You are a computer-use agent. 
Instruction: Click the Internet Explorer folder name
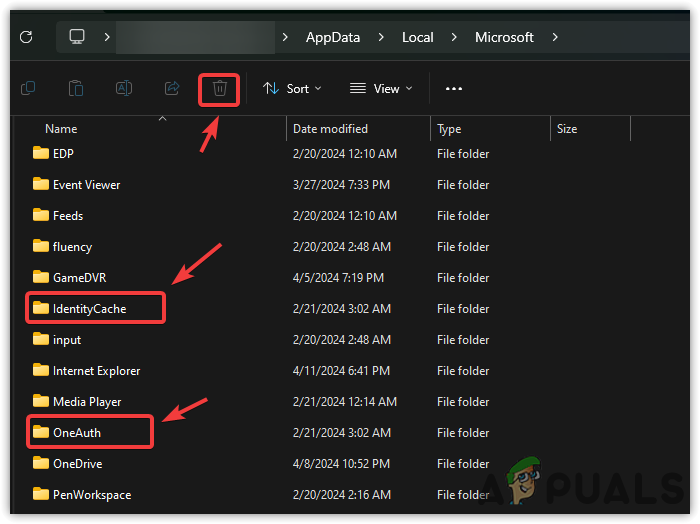pos(96,371)
